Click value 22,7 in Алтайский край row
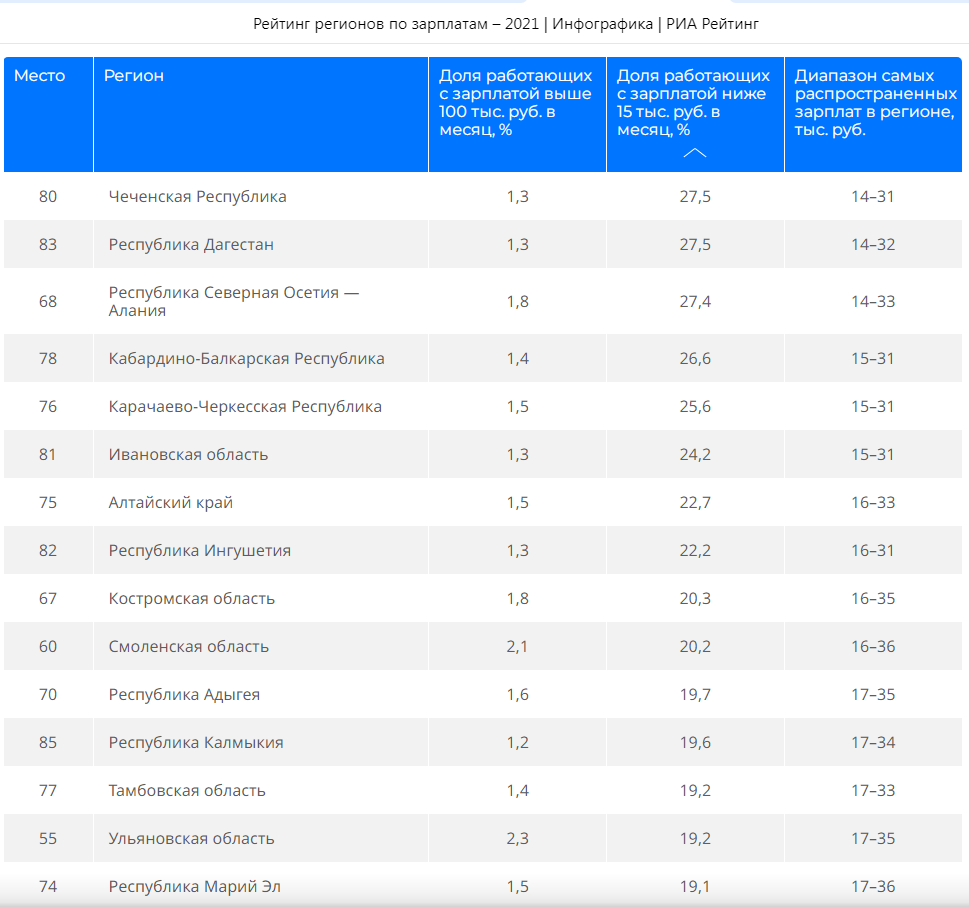 (695, 502)
